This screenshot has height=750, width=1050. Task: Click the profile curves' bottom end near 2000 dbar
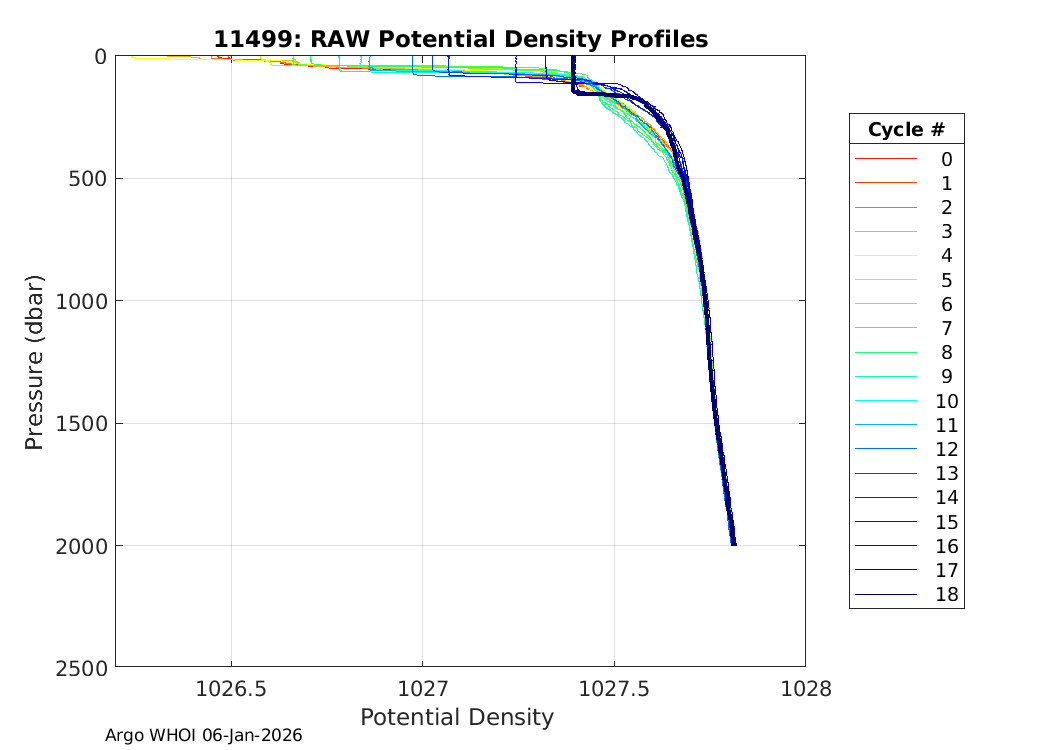(733, 541)
